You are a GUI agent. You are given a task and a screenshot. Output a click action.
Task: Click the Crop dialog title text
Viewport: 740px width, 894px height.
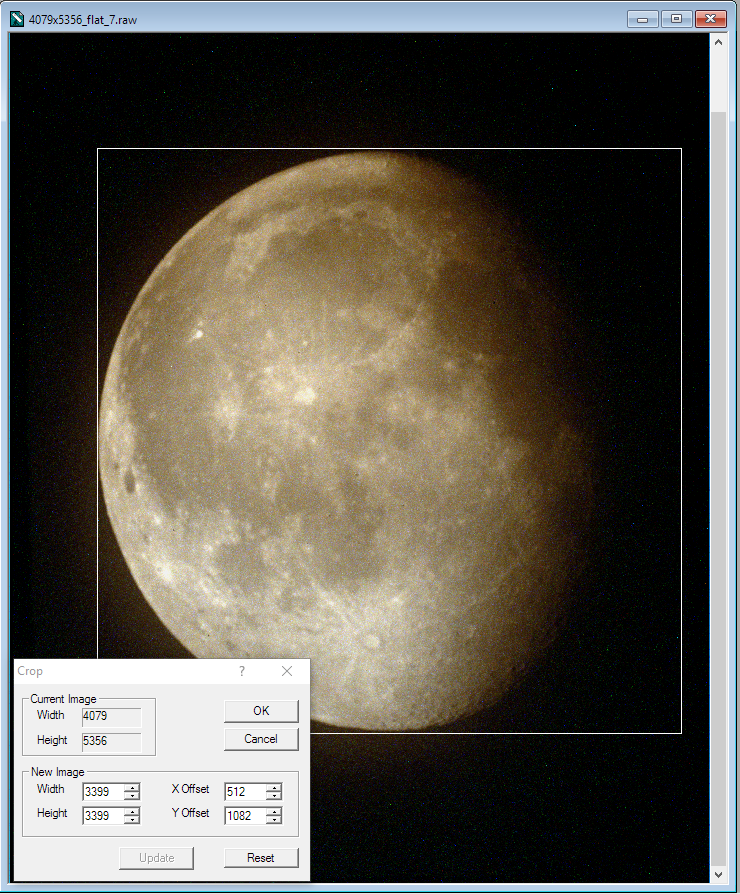(x=30, y=671)
